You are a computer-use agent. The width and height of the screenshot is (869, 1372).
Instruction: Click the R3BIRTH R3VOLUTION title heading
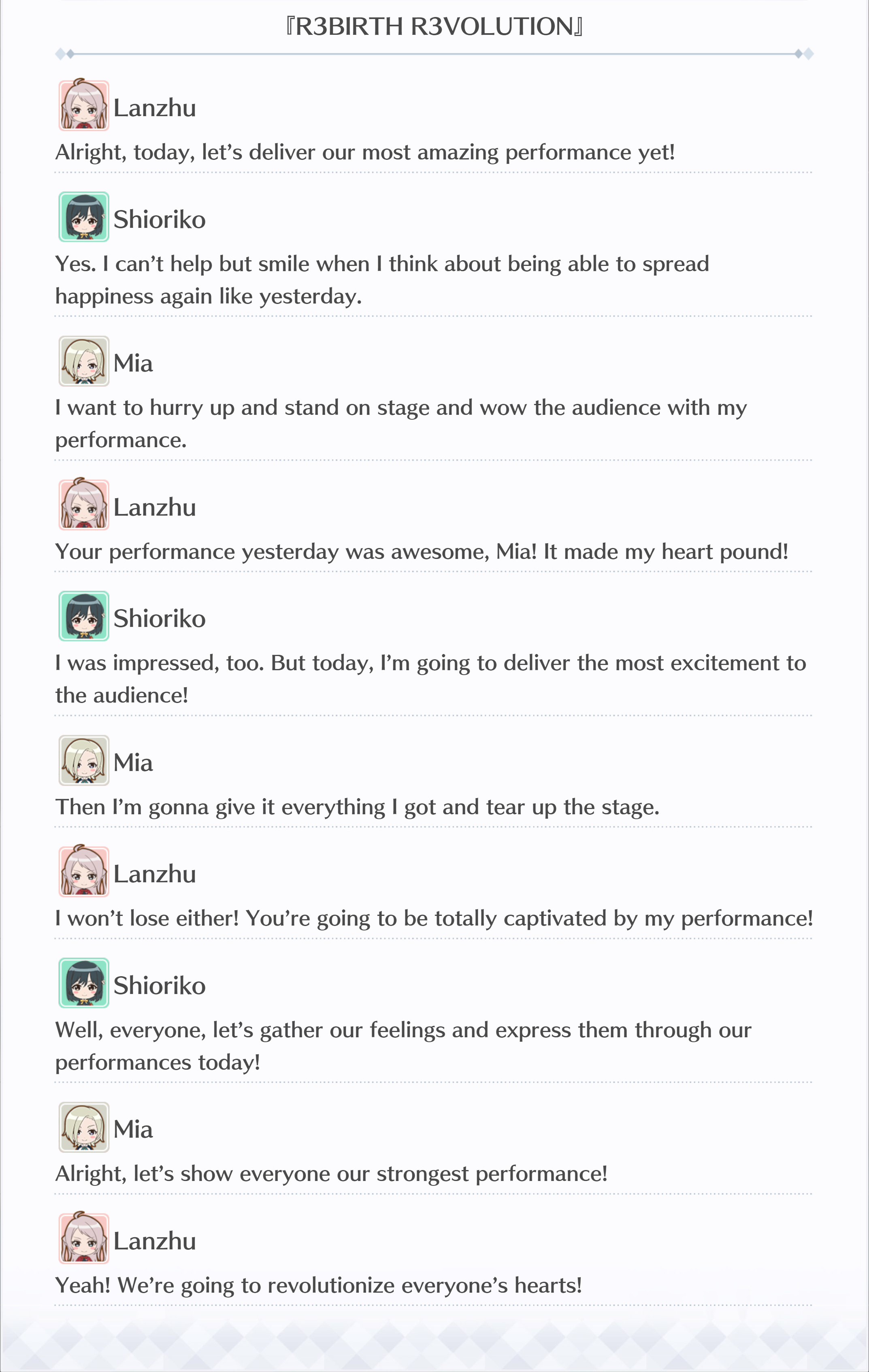434,27
